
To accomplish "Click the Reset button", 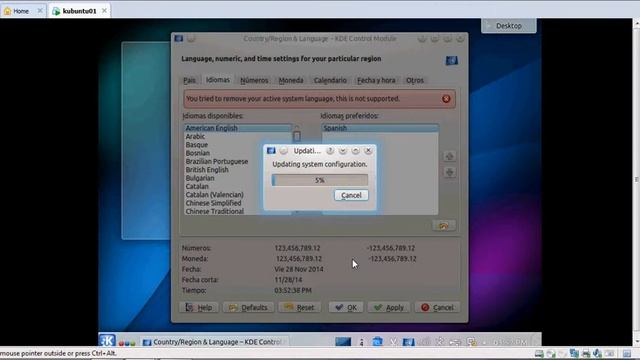I will click(299, 307).
